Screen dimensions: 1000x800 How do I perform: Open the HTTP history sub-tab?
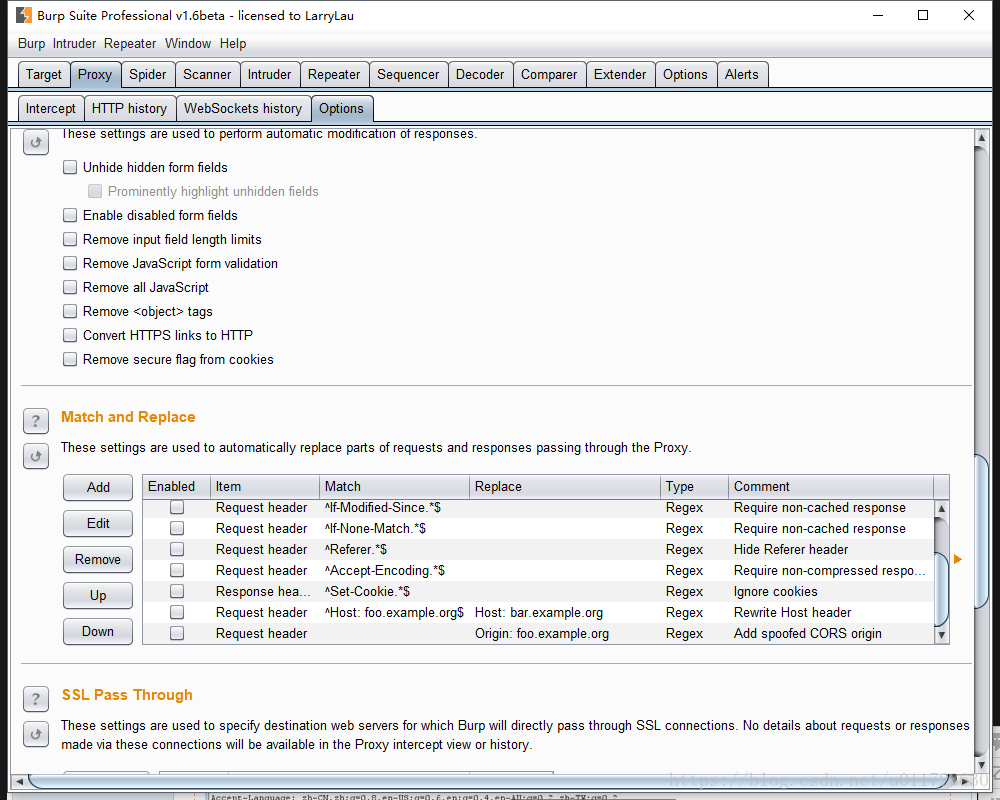pos(129,108)
